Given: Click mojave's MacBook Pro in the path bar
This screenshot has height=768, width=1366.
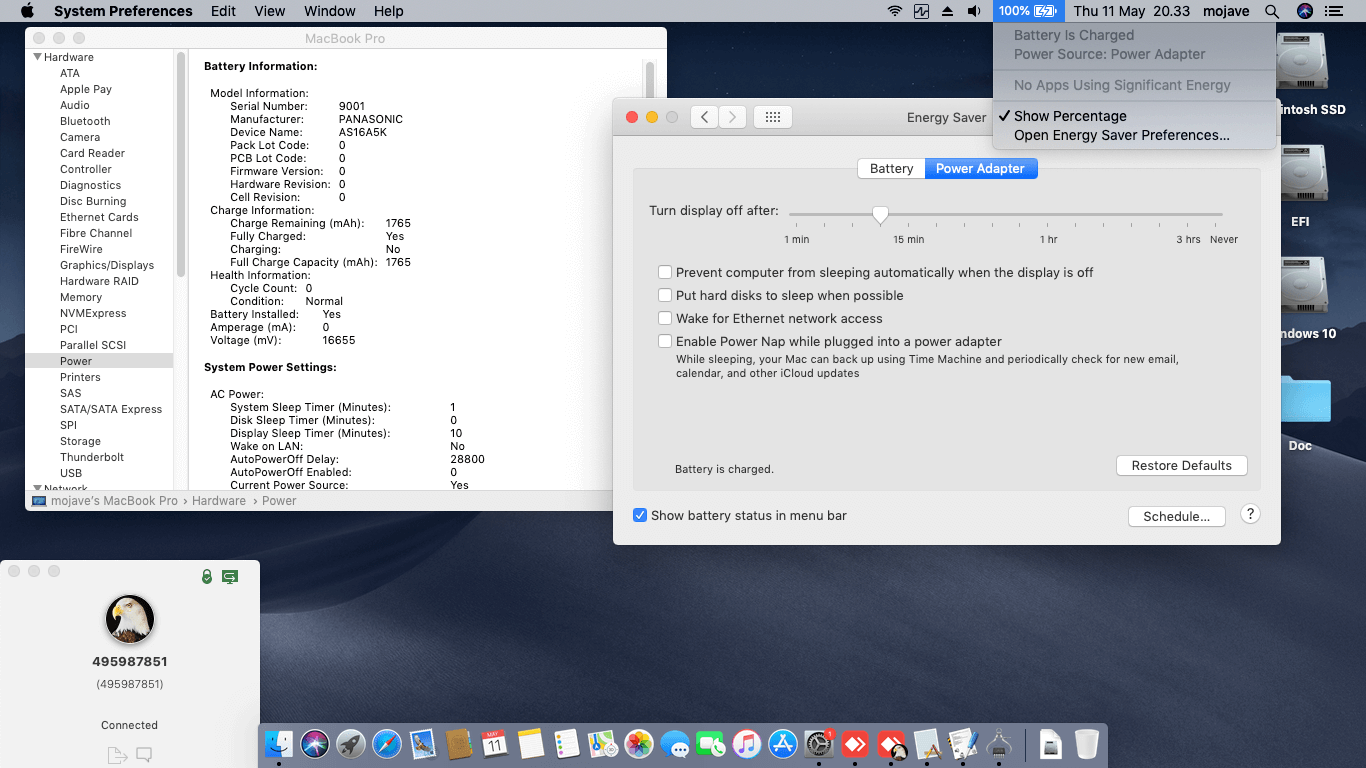Looking at the screenshot, I should click(113, 500).
